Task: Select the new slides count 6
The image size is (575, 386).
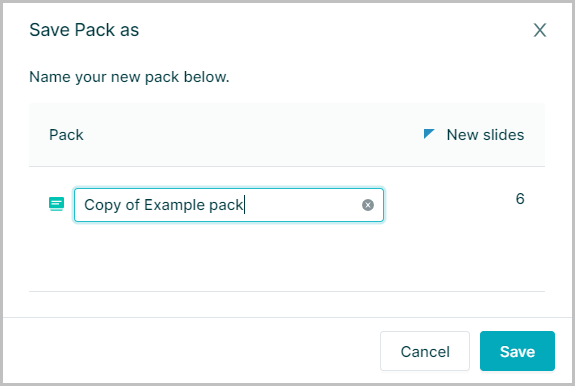Action: point(520,199)
